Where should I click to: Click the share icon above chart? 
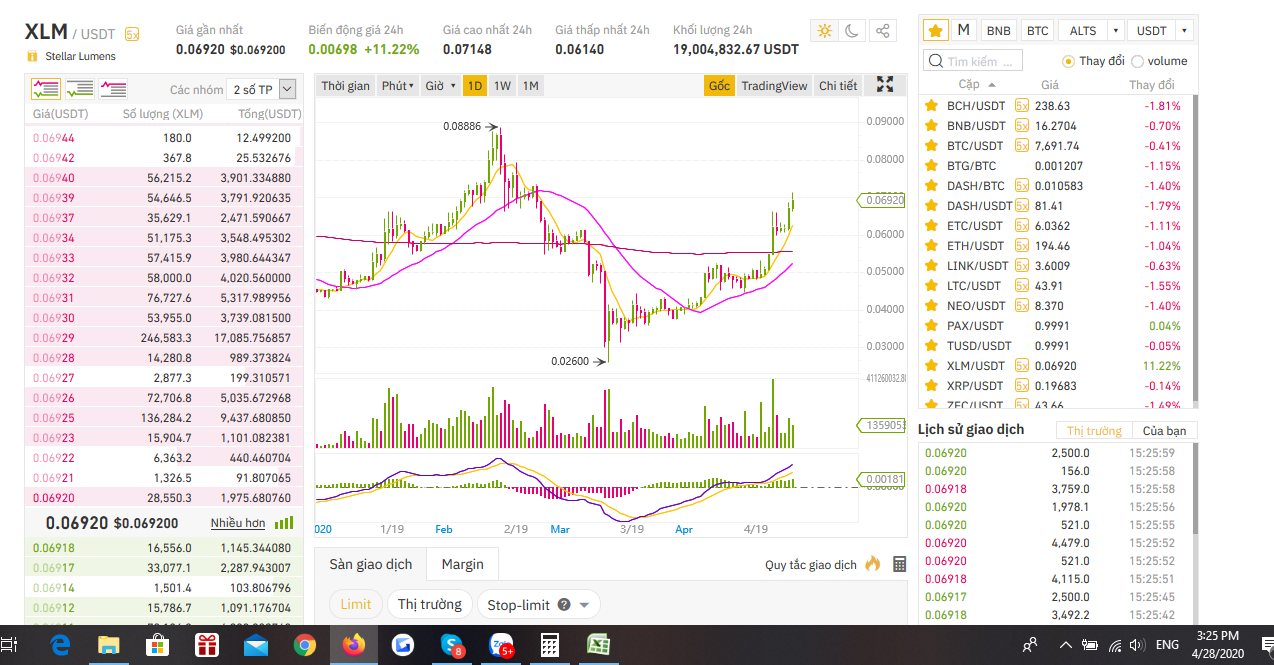tap(883, 31)
